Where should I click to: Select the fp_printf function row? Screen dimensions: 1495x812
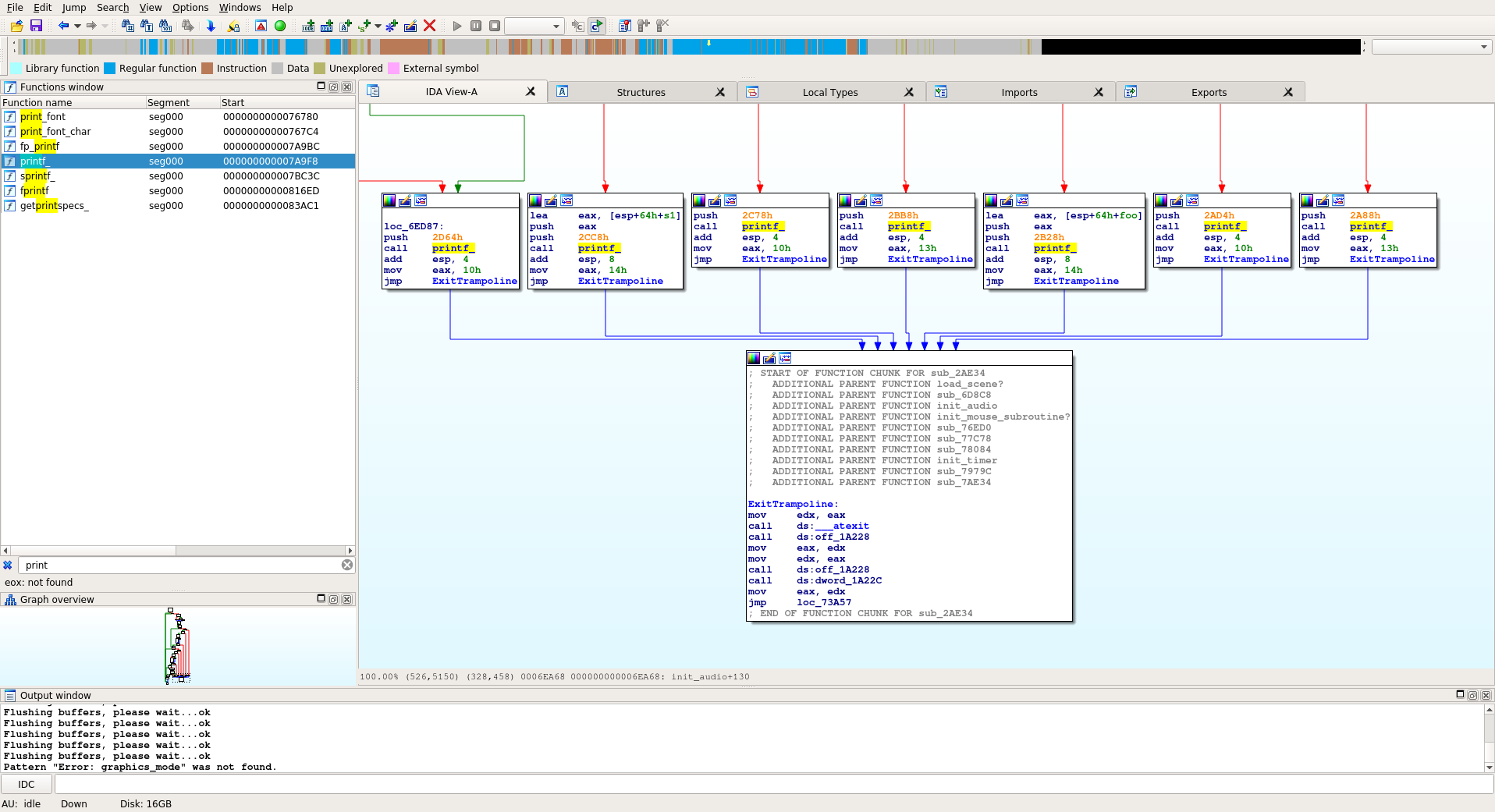pos(178,146)
